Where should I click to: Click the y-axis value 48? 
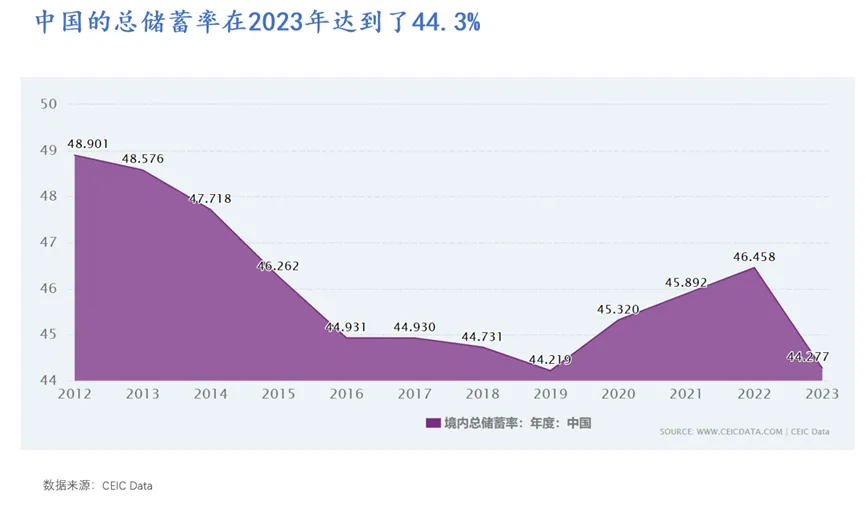49,196
